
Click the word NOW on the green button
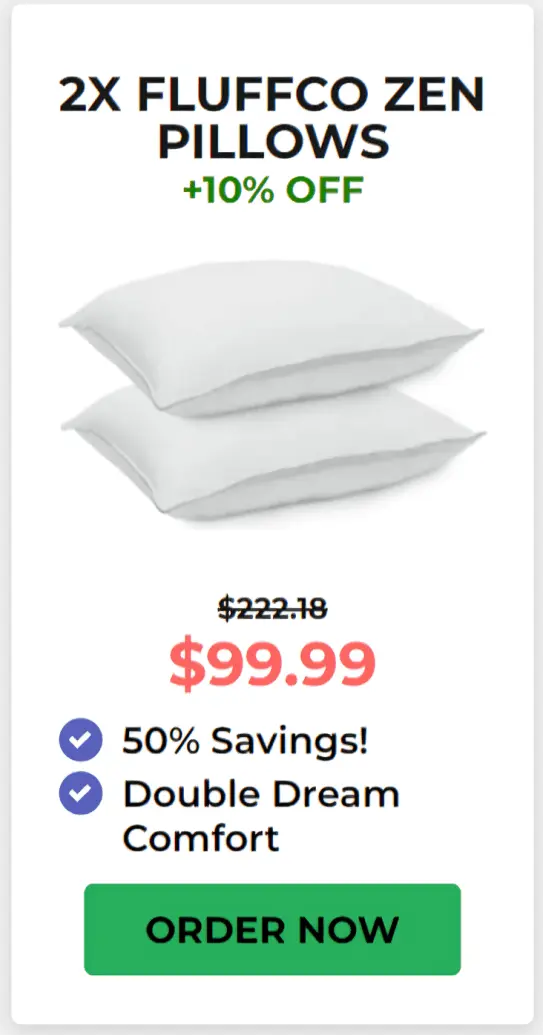(348, 930)
